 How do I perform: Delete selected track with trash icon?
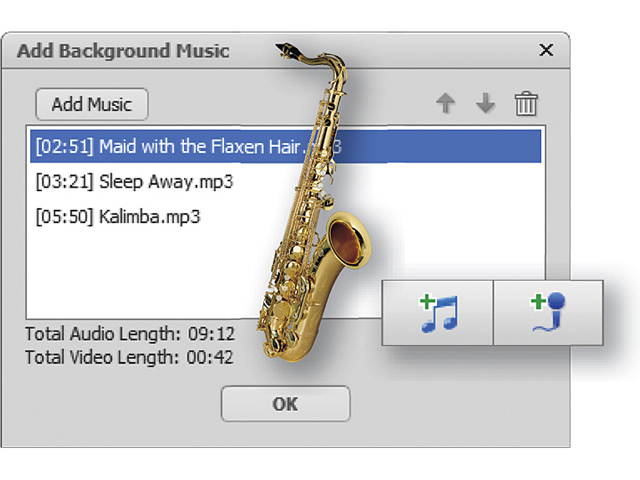[525, 104]
